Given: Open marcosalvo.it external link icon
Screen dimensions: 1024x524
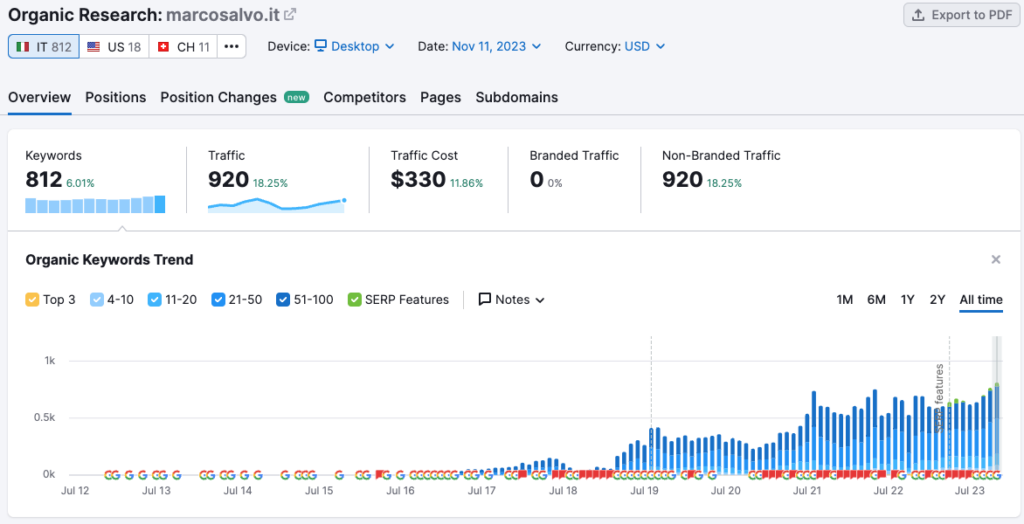Looking at the screenshot, I should pyautogui.click(x=290, y=14).
